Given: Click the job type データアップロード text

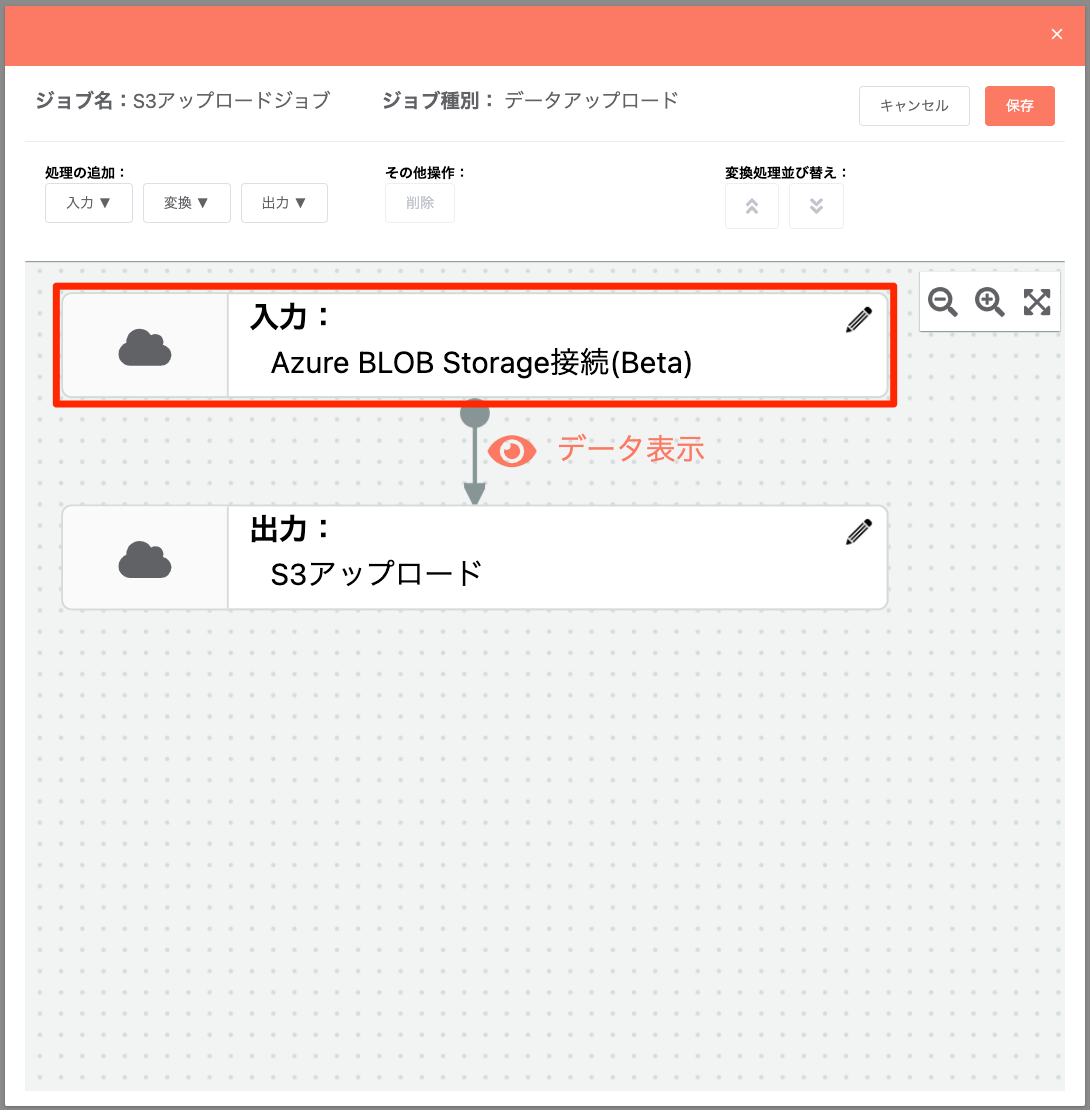Looking at the screenshot, I should pos(591,101).
